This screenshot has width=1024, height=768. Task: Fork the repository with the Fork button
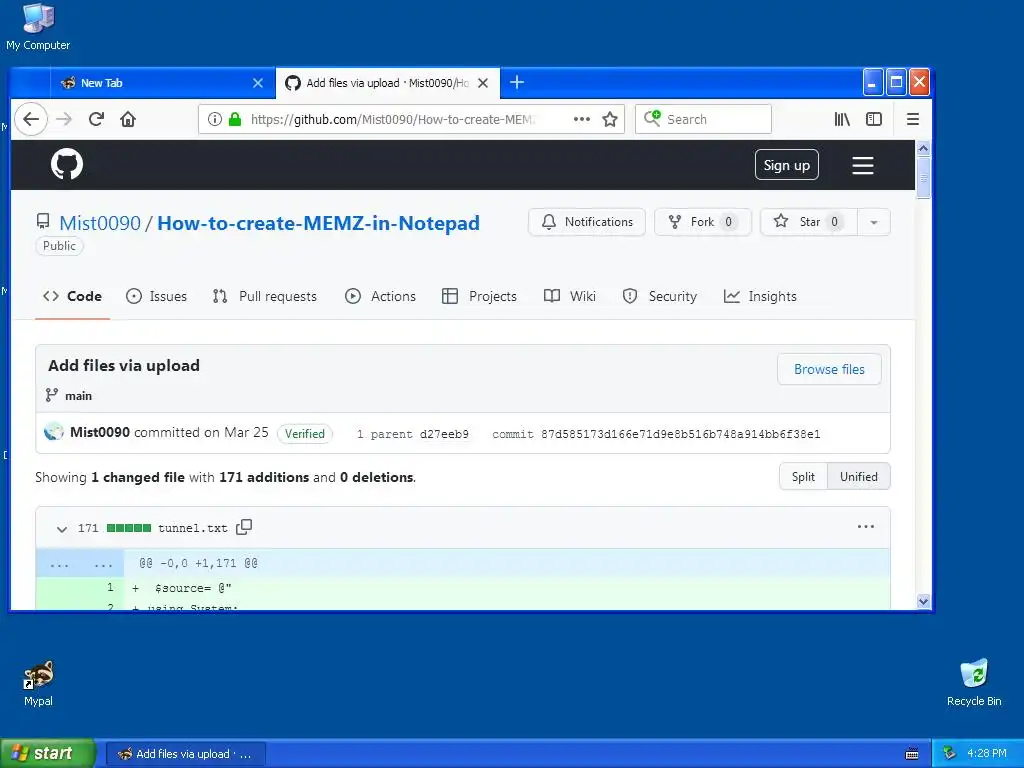703,222
